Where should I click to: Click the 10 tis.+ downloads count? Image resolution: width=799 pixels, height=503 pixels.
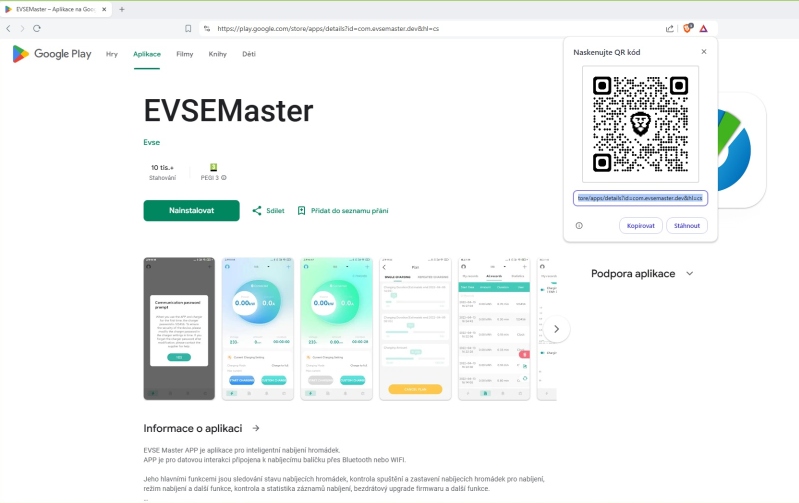(x=162, y=167)
